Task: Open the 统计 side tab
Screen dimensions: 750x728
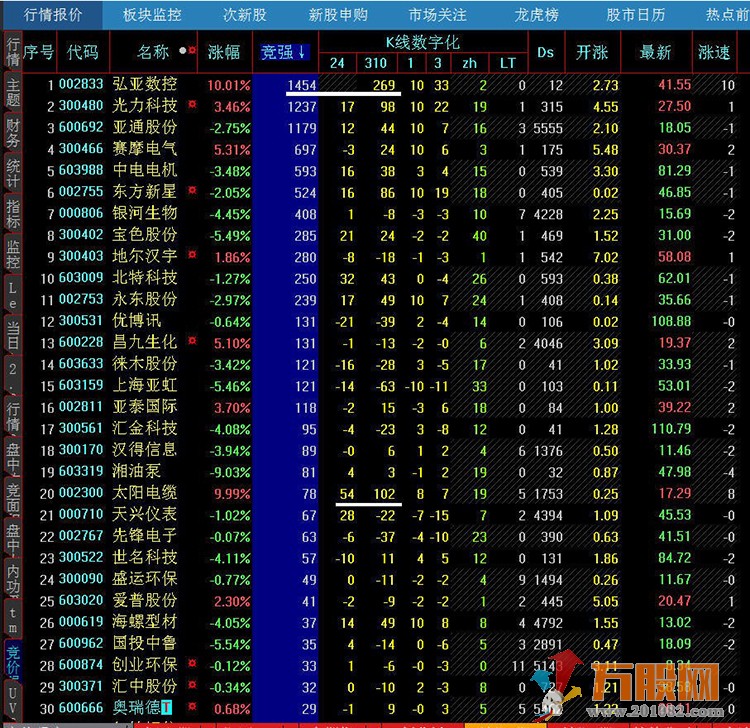Action: pos(12,173)
